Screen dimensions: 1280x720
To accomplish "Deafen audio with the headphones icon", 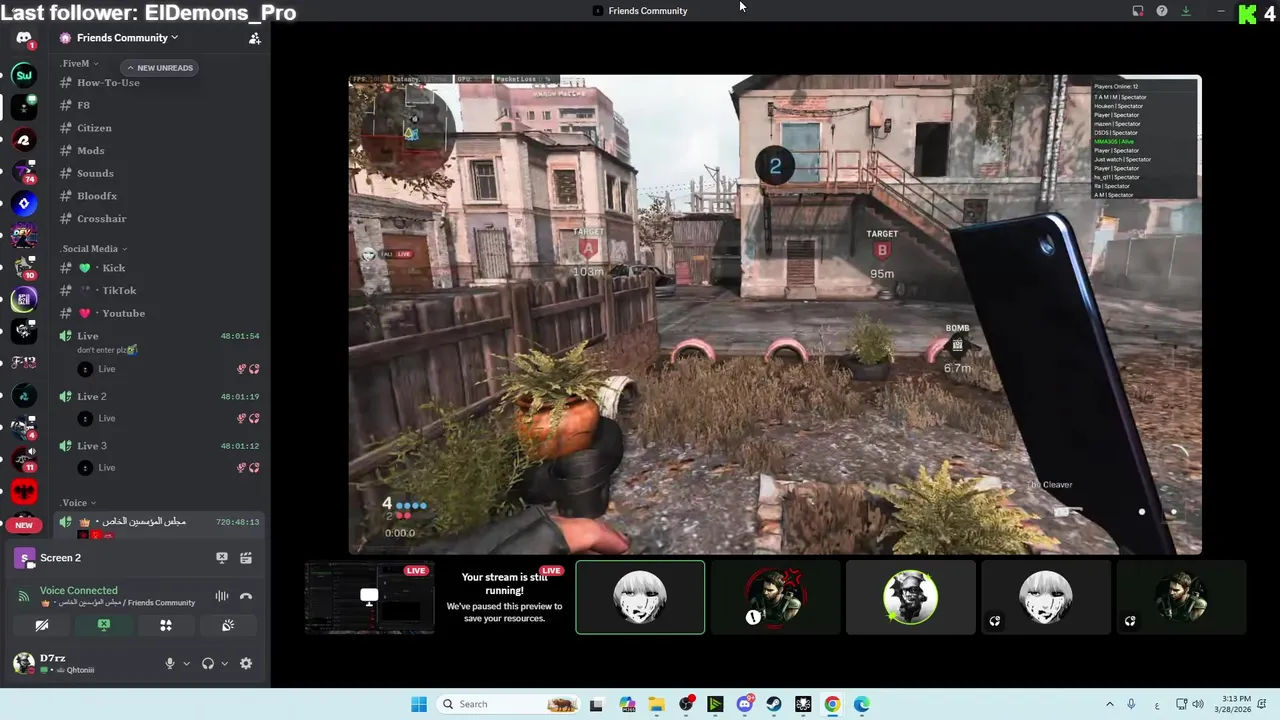I will [208, 664].
